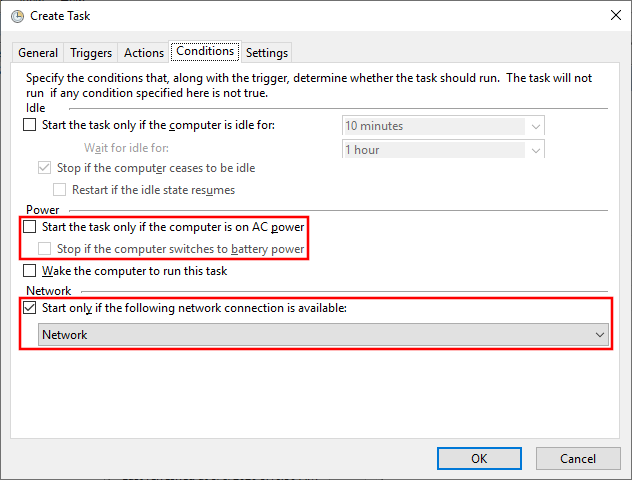Screen dimensions: 632x480
Task: Toggle stop if computer ceases to be idle
Action: [44, 168]
